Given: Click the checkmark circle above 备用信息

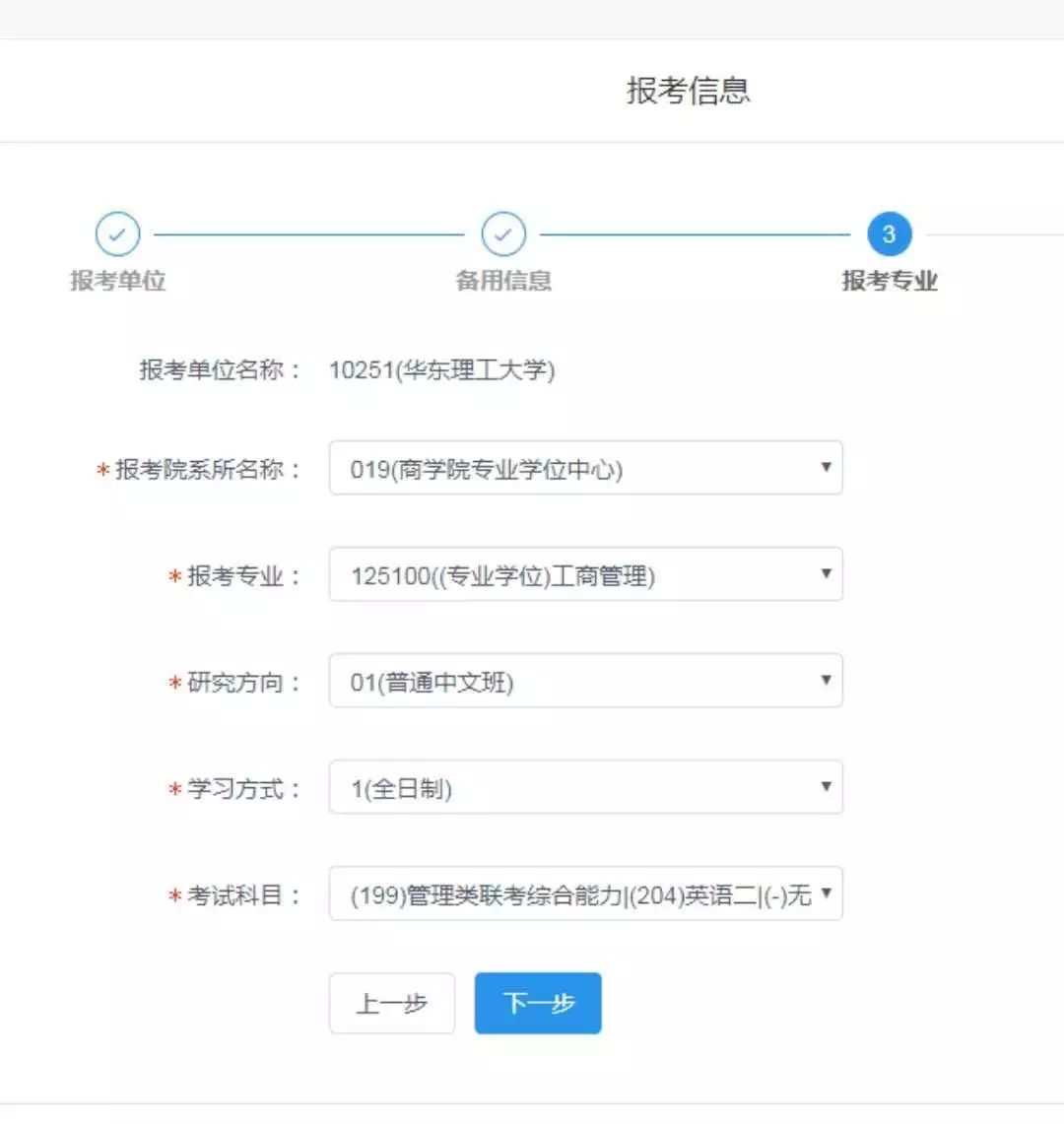Looking at the screenshot, I should 502,234.
